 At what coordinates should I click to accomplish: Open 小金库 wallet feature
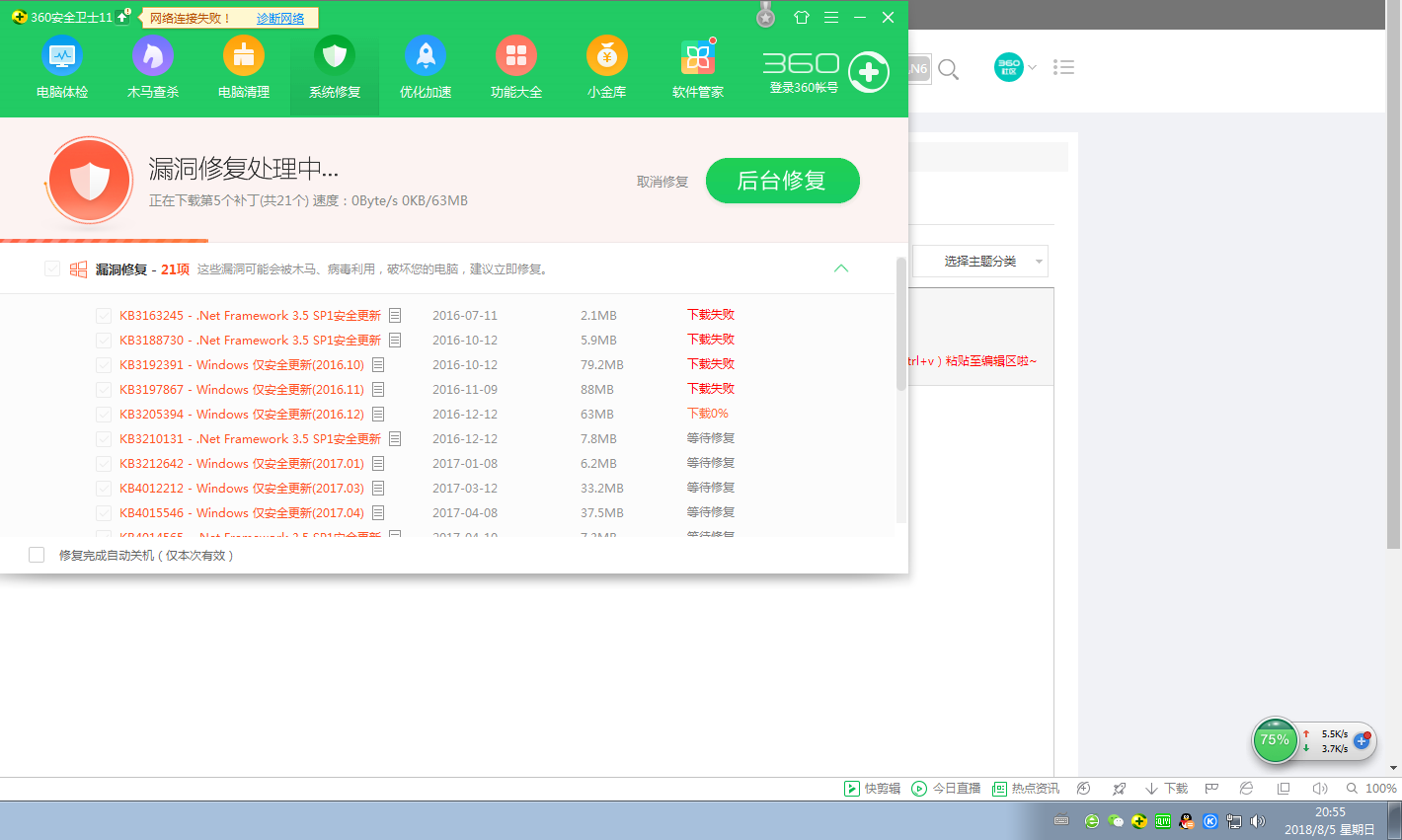(606, 67)
